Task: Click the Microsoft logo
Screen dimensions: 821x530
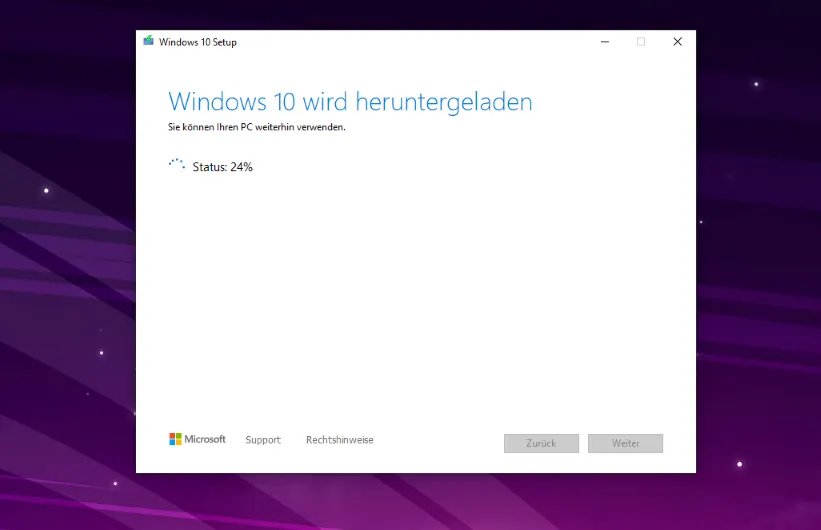Action: pos(197,439)
